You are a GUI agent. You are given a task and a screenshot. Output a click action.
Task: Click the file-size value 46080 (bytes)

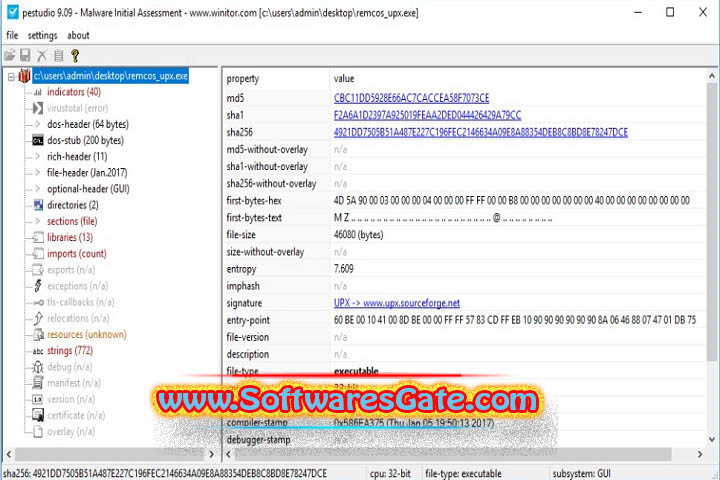358,235
